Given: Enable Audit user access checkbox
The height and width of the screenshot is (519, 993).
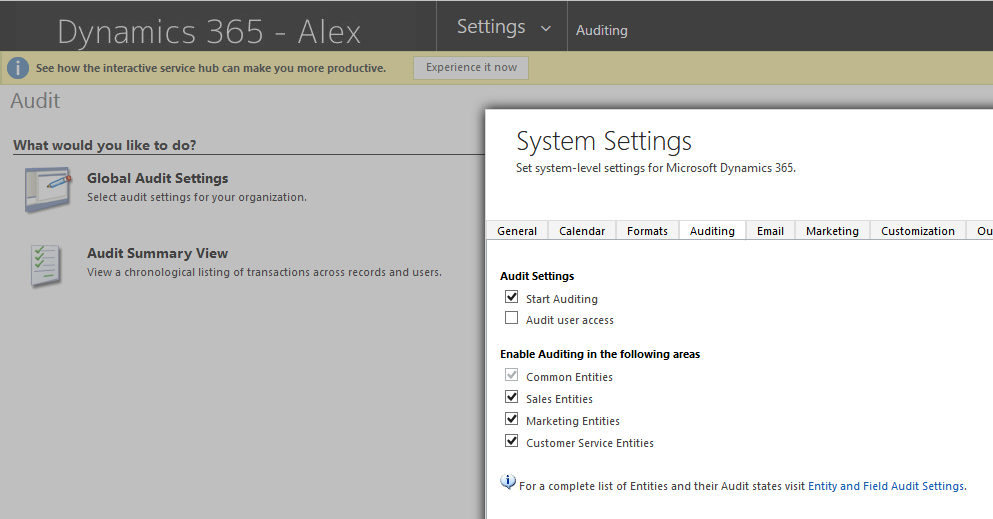Looking at the screenshot, I should (512, 319).
